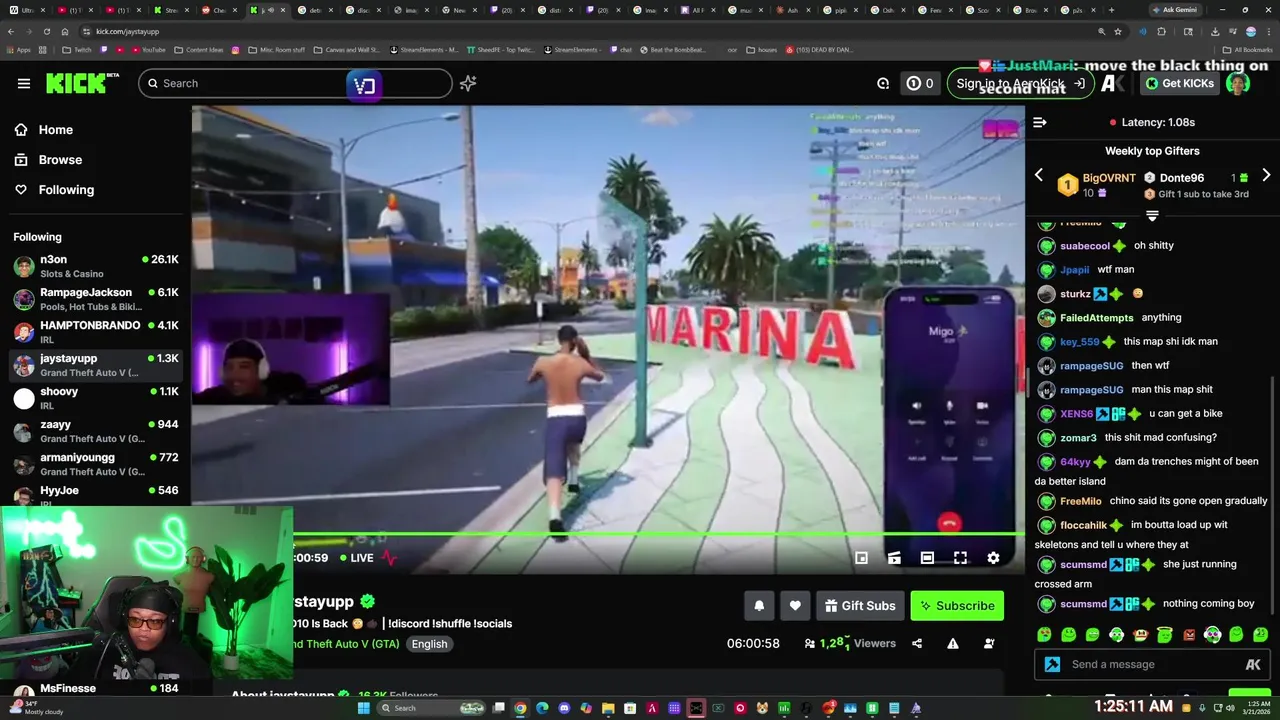
Task: Open zaayy channel in sidebar
Action: (95, 431)
